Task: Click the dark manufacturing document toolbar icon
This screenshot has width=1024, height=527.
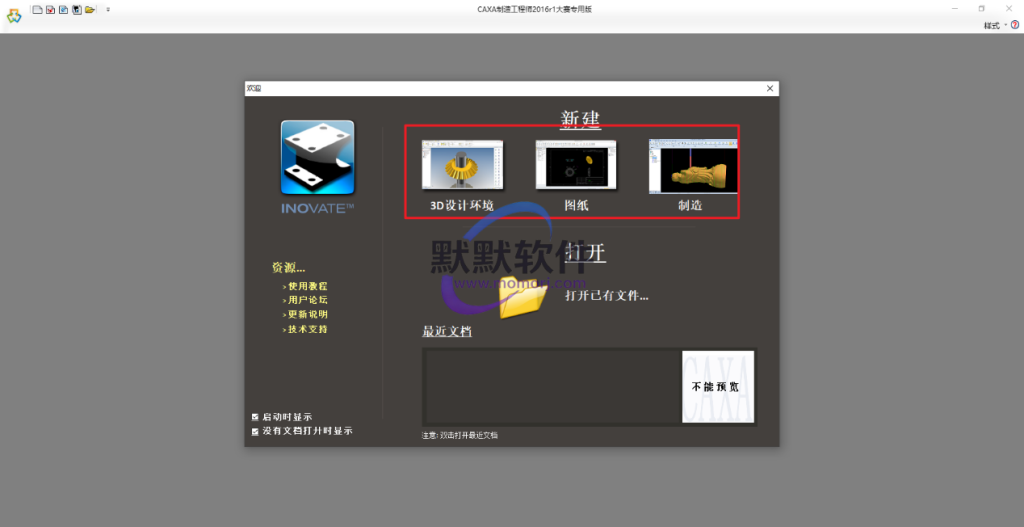Action: 76,9
